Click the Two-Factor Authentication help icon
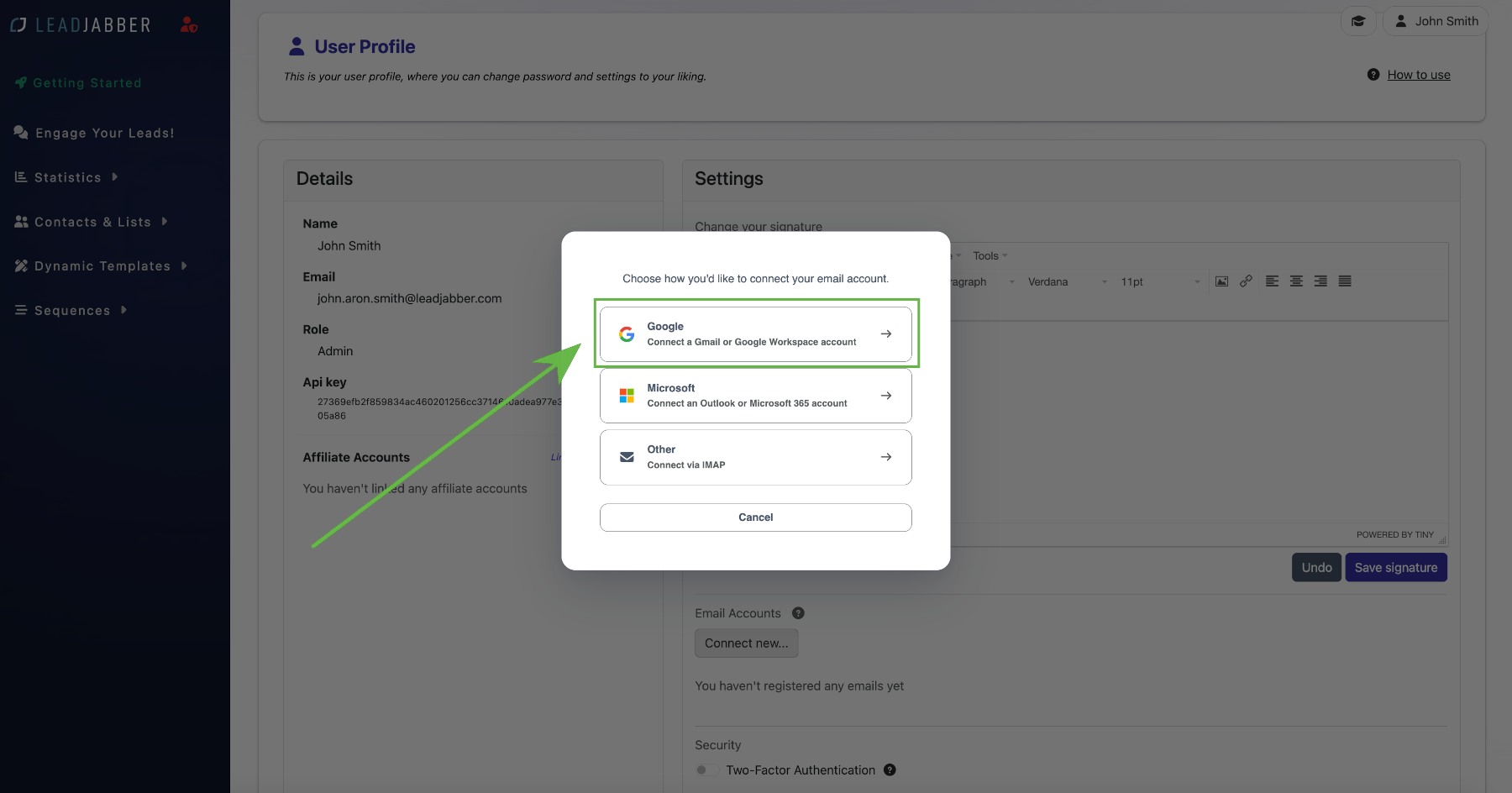Image resolution: width=1512 pixels, height=793 pixels. point(890,770)
